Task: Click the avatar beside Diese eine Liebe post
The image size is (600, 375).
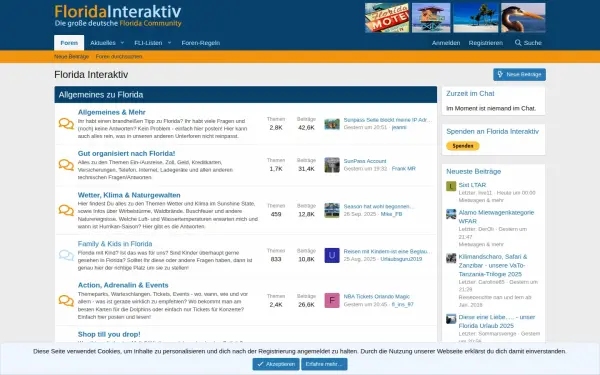Action: [451, 319]
